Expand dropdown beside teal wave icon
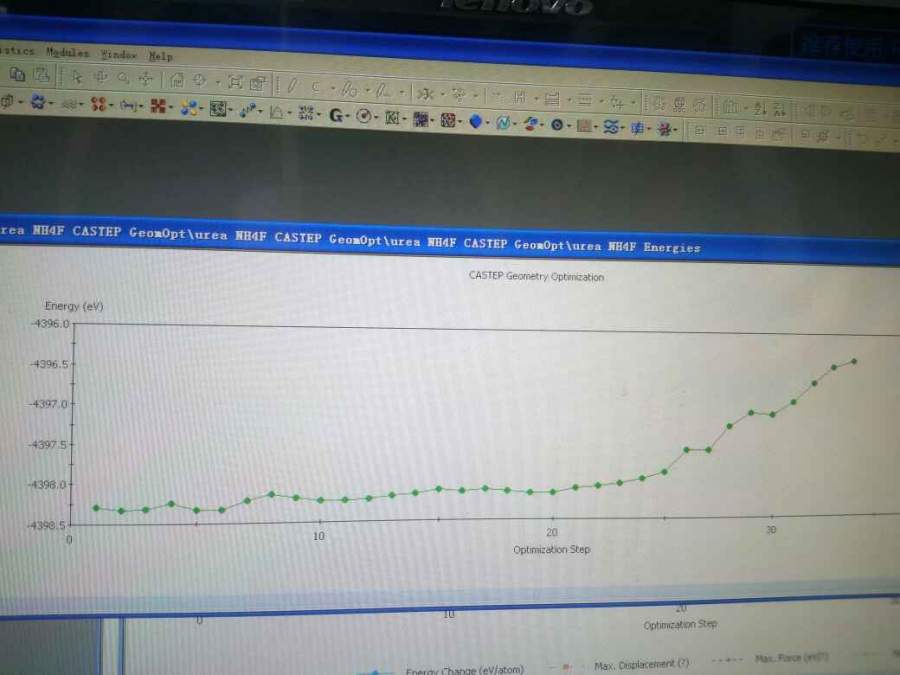The image size is (900, 675). coord(515,124)
